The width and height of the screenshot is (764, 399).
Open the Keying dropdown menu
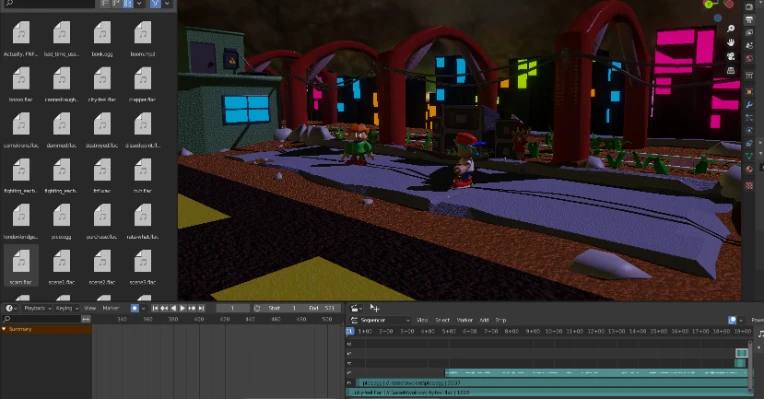pyautogui.click(x=67, y=308)
